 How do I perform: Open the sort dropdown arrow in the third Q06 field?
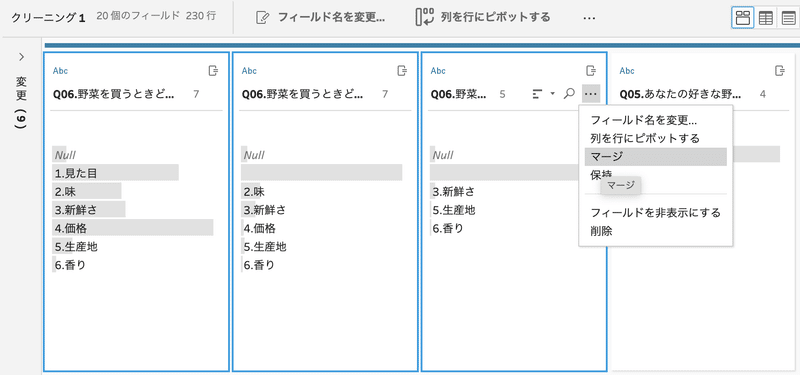click(552, 94)
